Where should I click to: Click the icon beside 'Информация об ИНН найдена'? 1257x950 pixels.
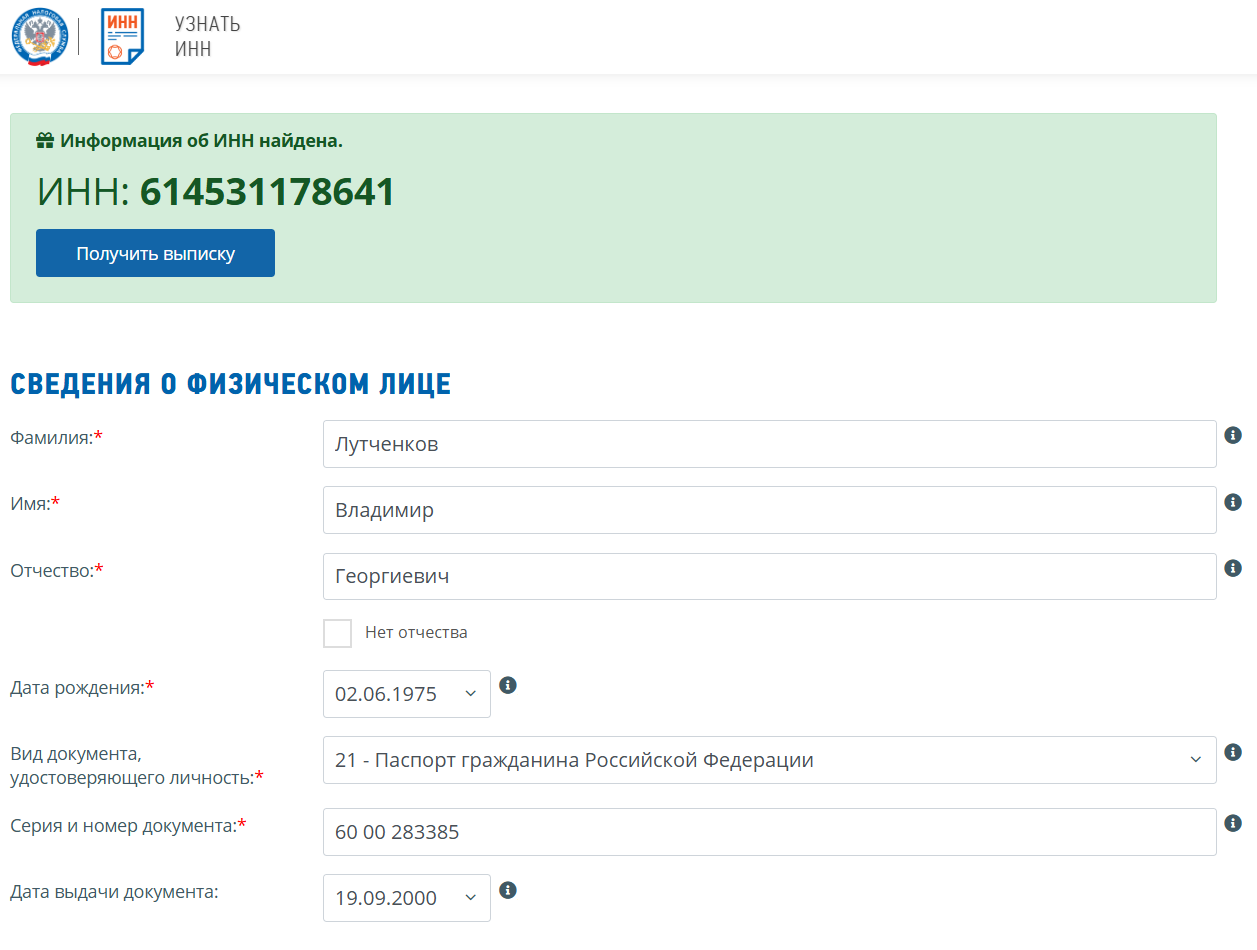[x=45, y=140]
